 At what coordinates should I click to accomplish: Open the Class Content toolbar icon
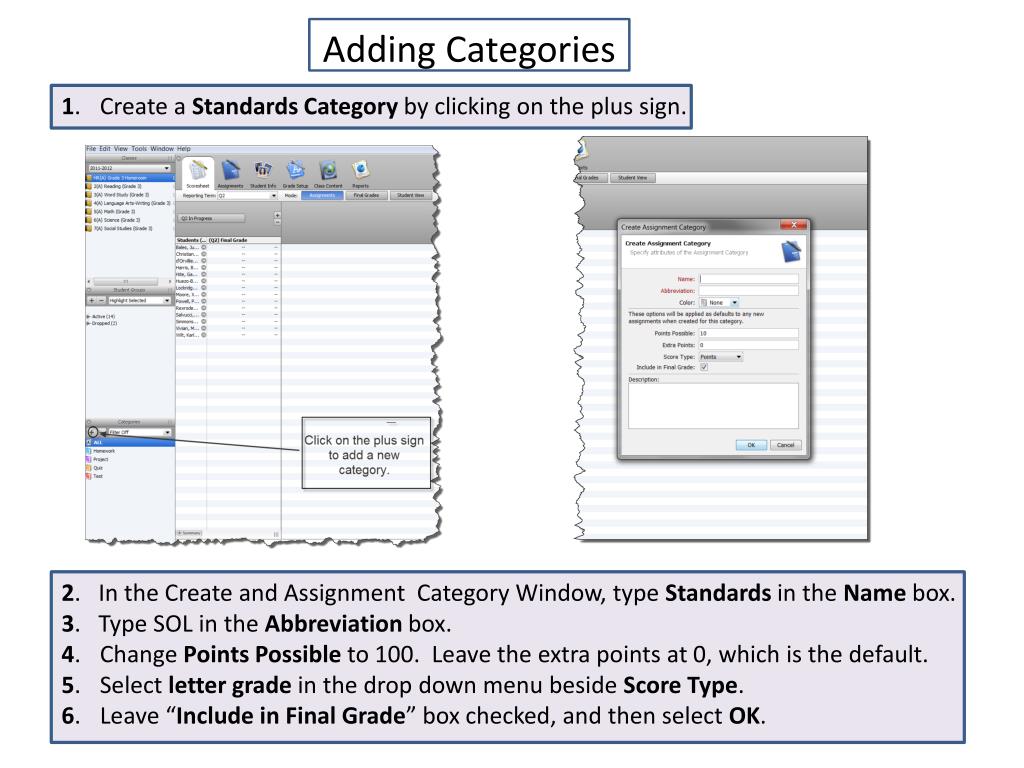[x=328, y=171]
